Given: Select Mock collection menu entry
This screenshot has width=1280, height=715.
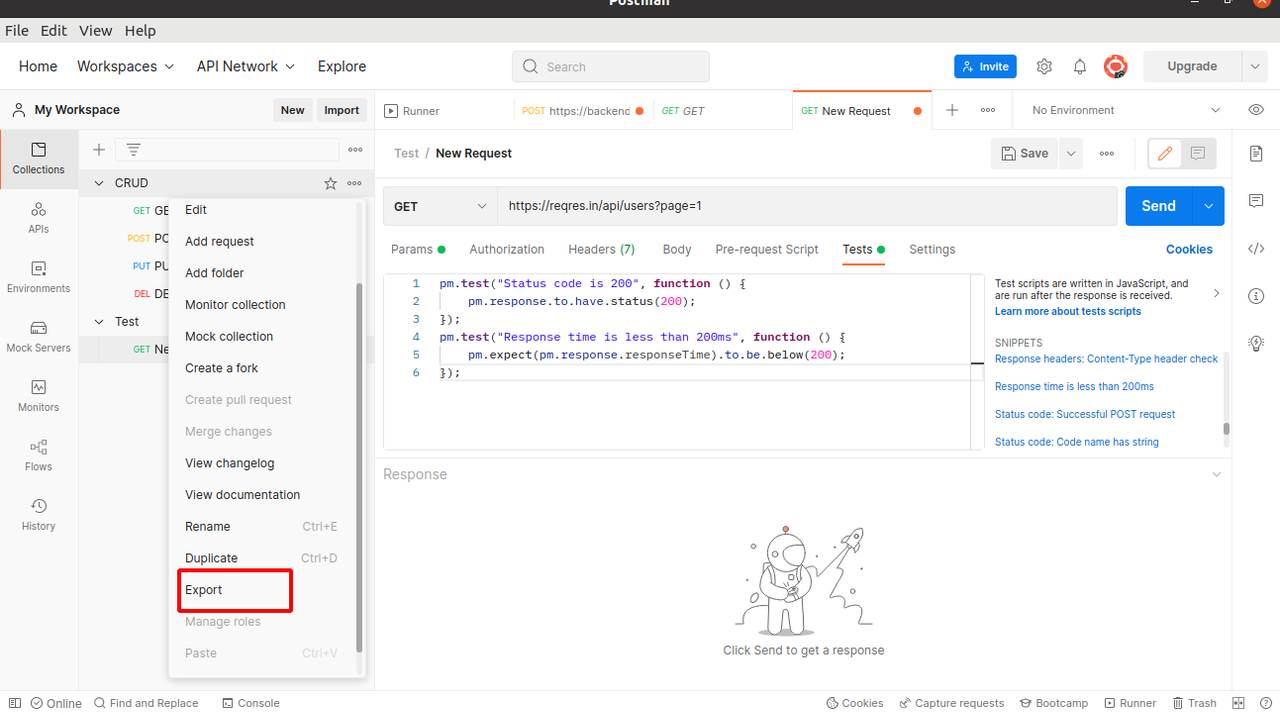Looking at the screenshot, I should [266, 336].
